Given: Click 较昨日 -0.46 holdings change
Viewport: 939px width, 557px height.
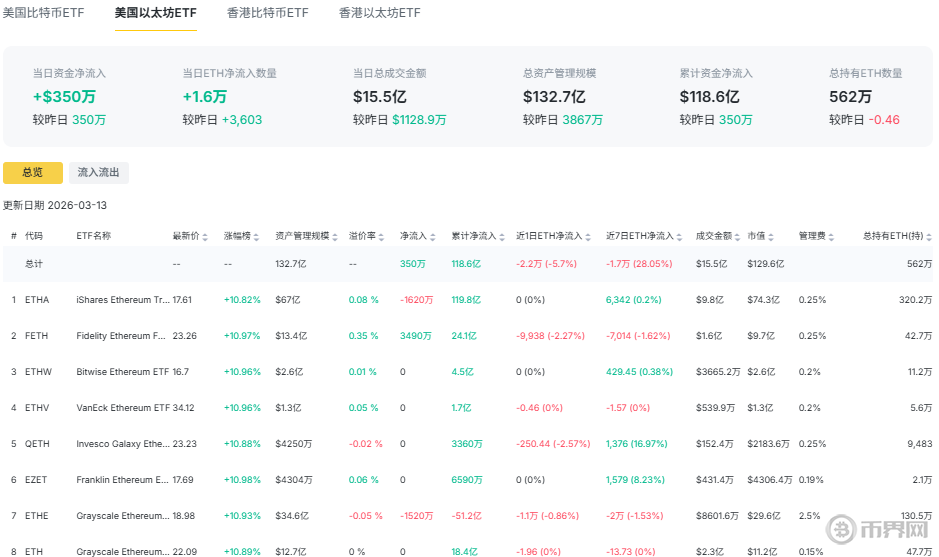Looking at the screenshot, I should (884, 120).
